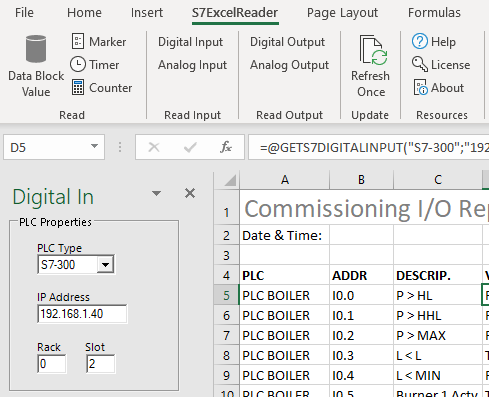Click 'PLC BOILER' cell in row 9
Image resolution: width=489 pixels, height=397 pixels.
tap(285, 375)
